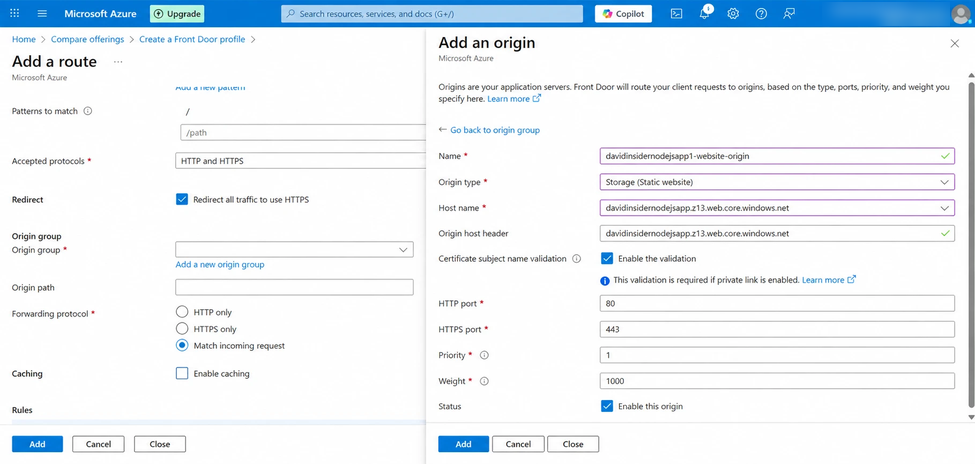Open notifications bell
This screenshot has width=975, height=464.
click(705, 14)
